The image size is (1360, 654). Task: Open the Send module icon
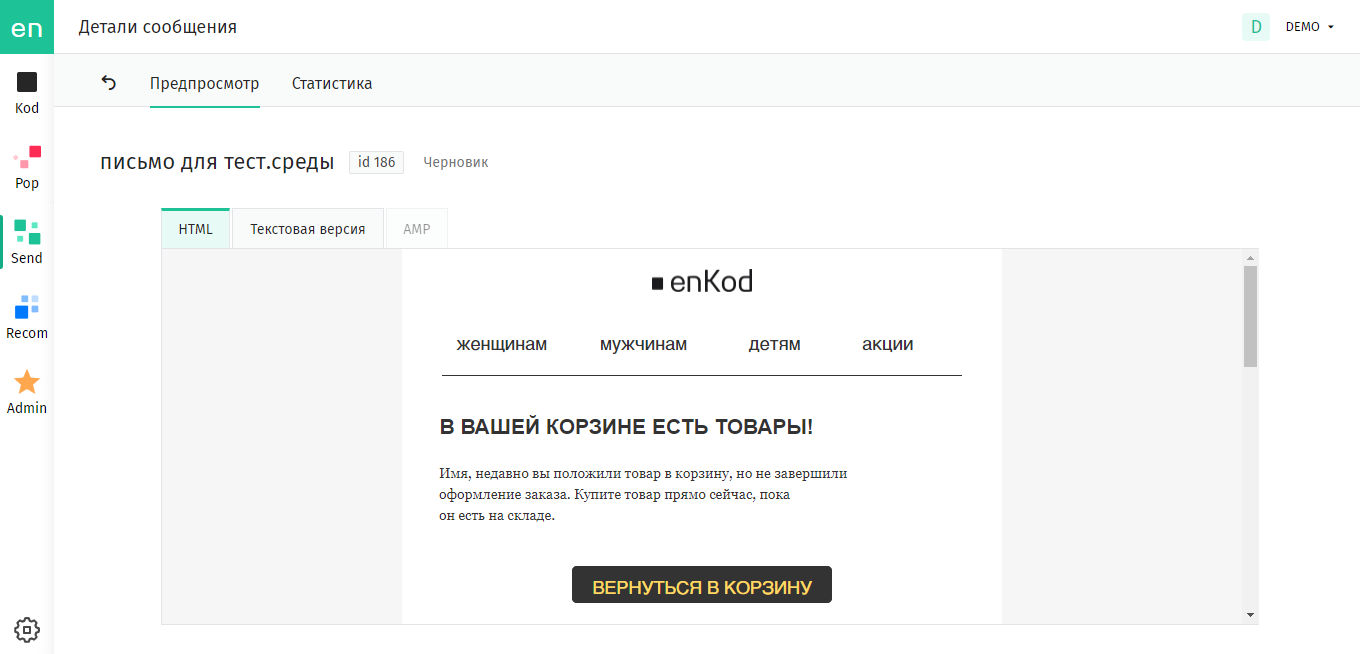[x=27, y=232]
